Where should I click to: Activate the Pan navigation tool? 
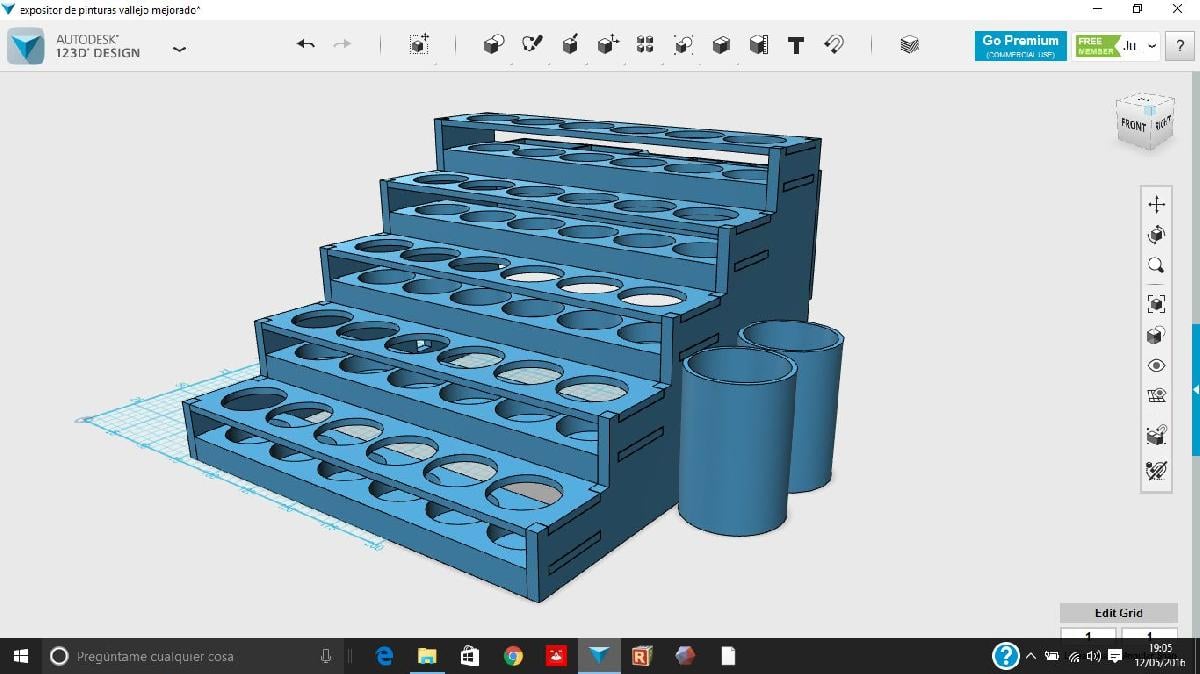(1156, 204)
